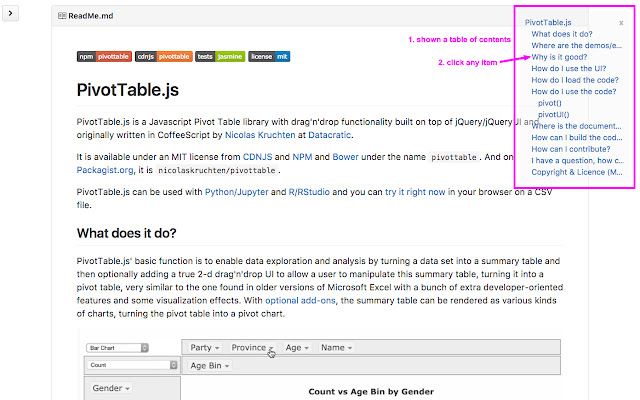The width and height of the screenshot is (640, 400).
Task: Click the tests jasmine badge
Action: pyautogui.click(x=220, y=56)
